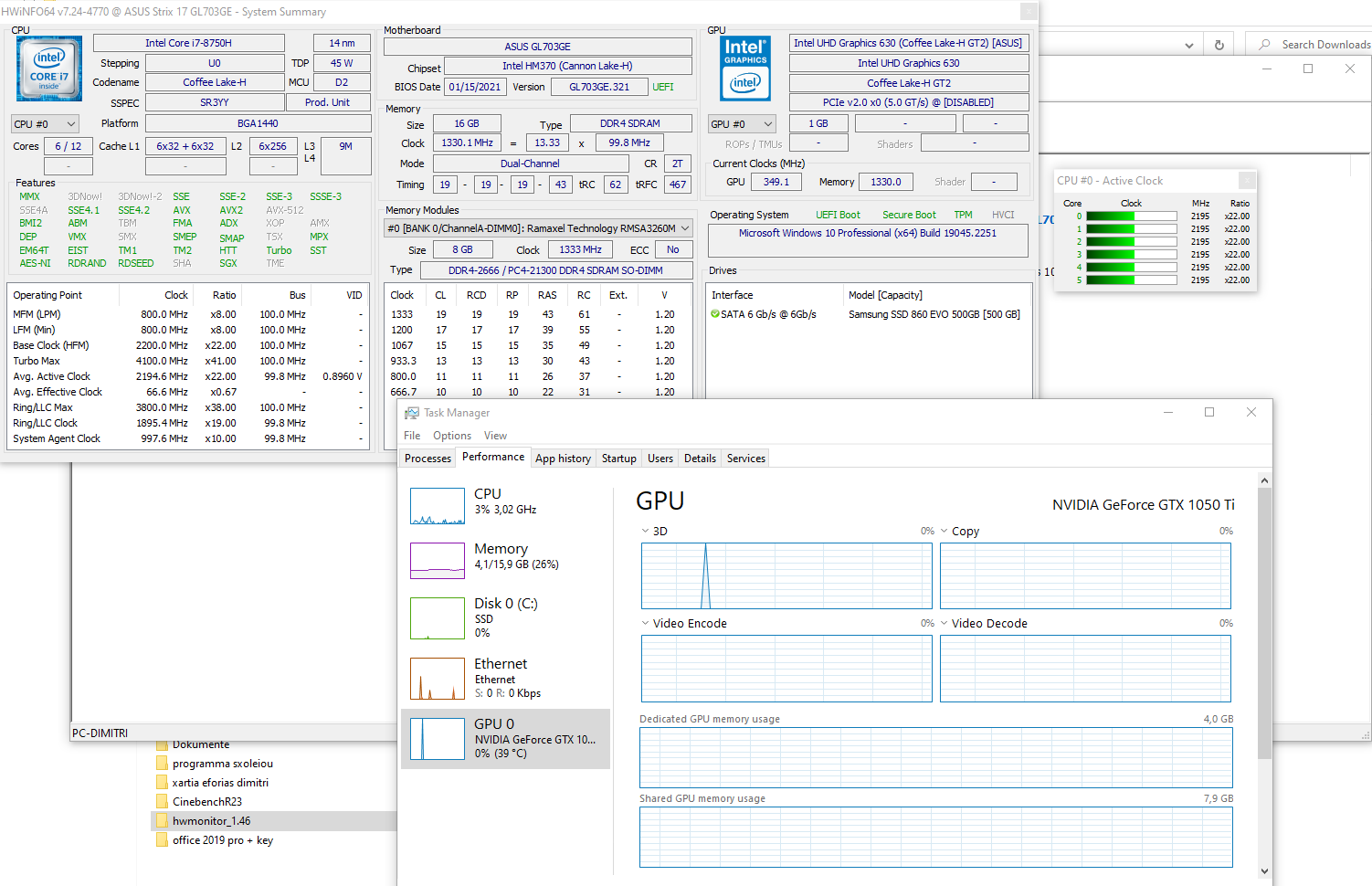Click the Search Downloads field
The width and height of the screenshot is (1372, 886).
click(1310, 45)
